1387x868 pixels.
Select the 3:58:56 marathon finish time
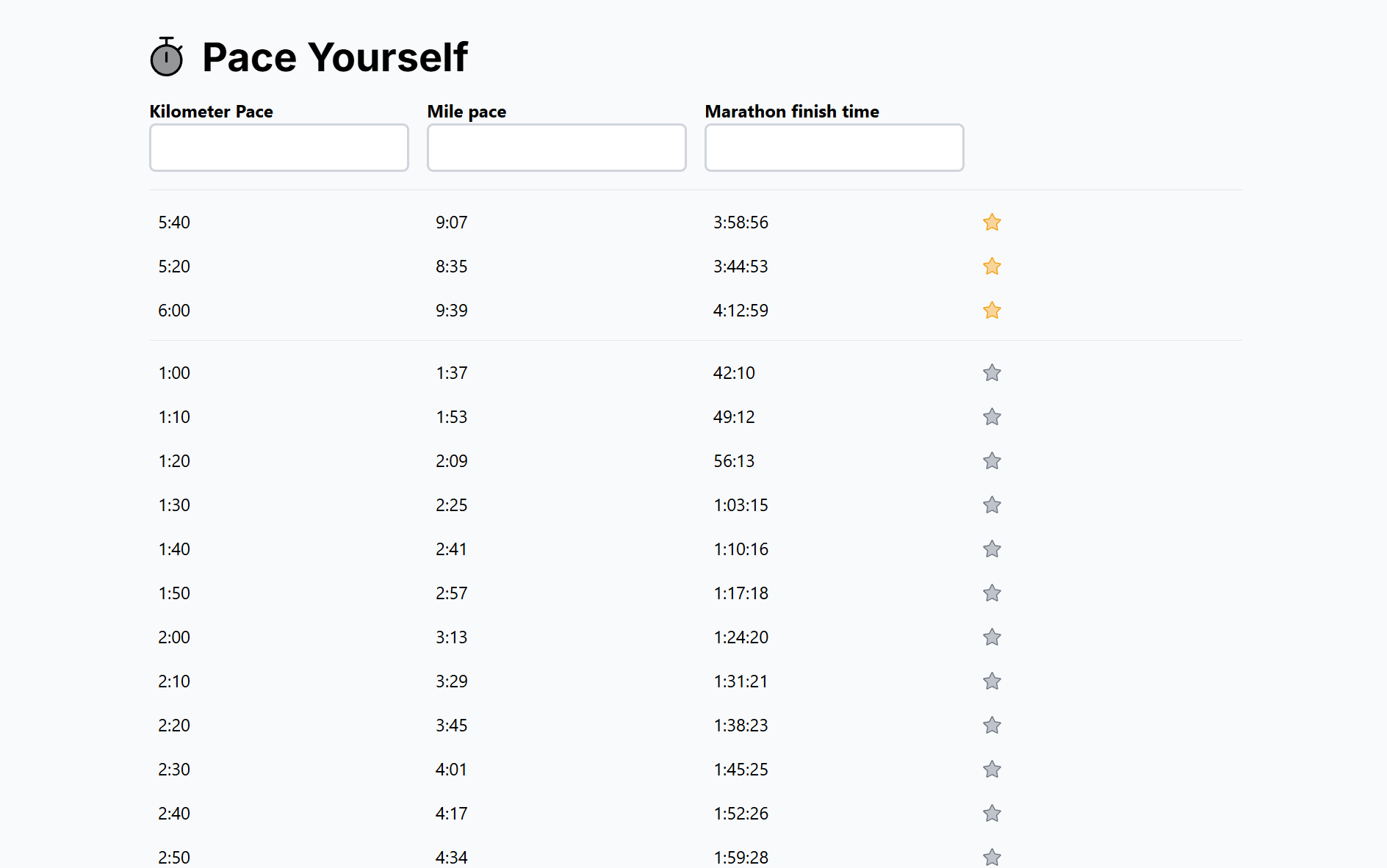741,223
